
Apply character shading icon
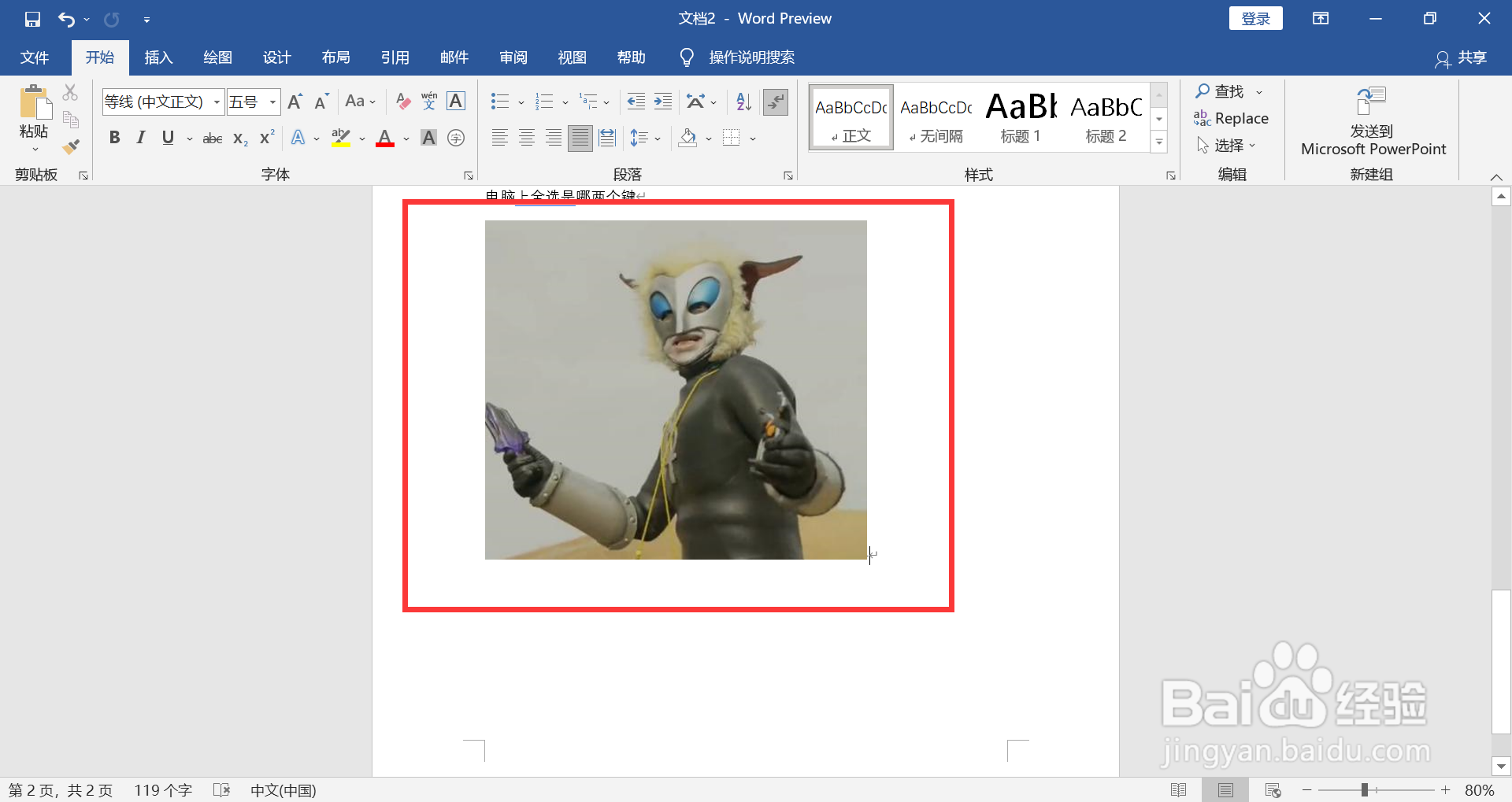tap(428, 139)
